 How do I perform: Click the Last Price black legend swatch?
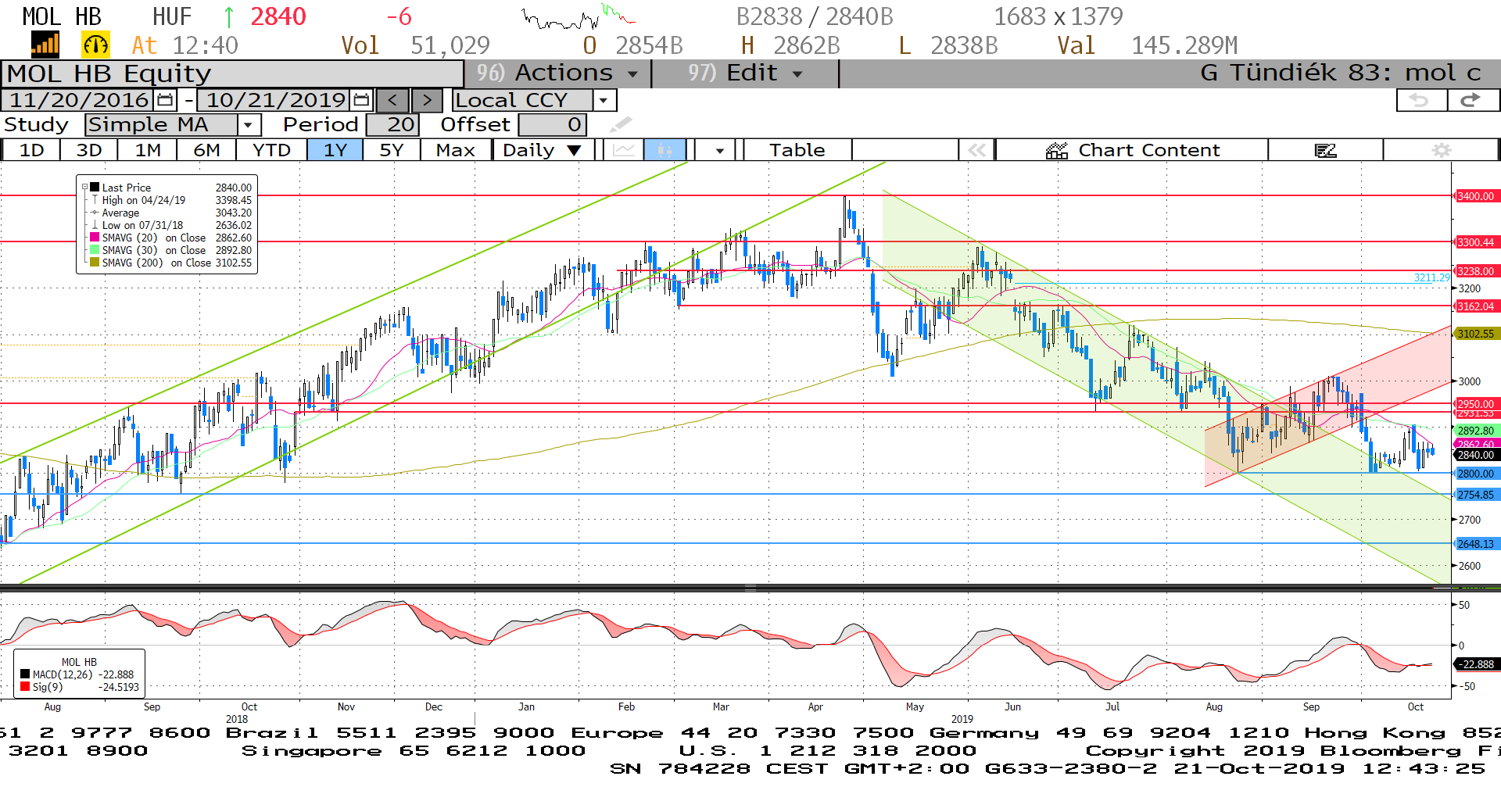tap(95, 188)
